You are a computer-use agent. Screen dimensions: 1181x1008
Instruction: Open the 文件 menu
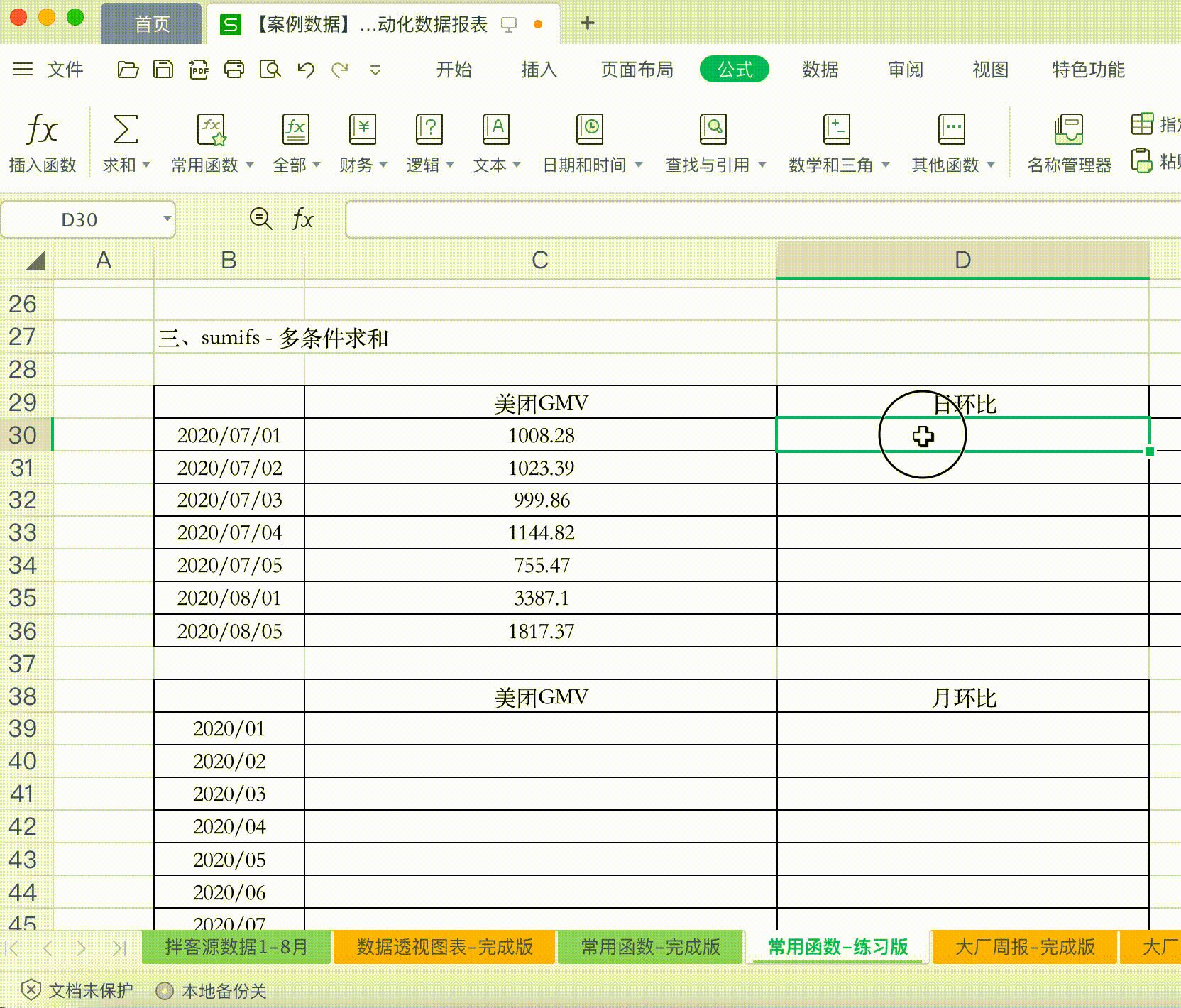tap(65, 70)
